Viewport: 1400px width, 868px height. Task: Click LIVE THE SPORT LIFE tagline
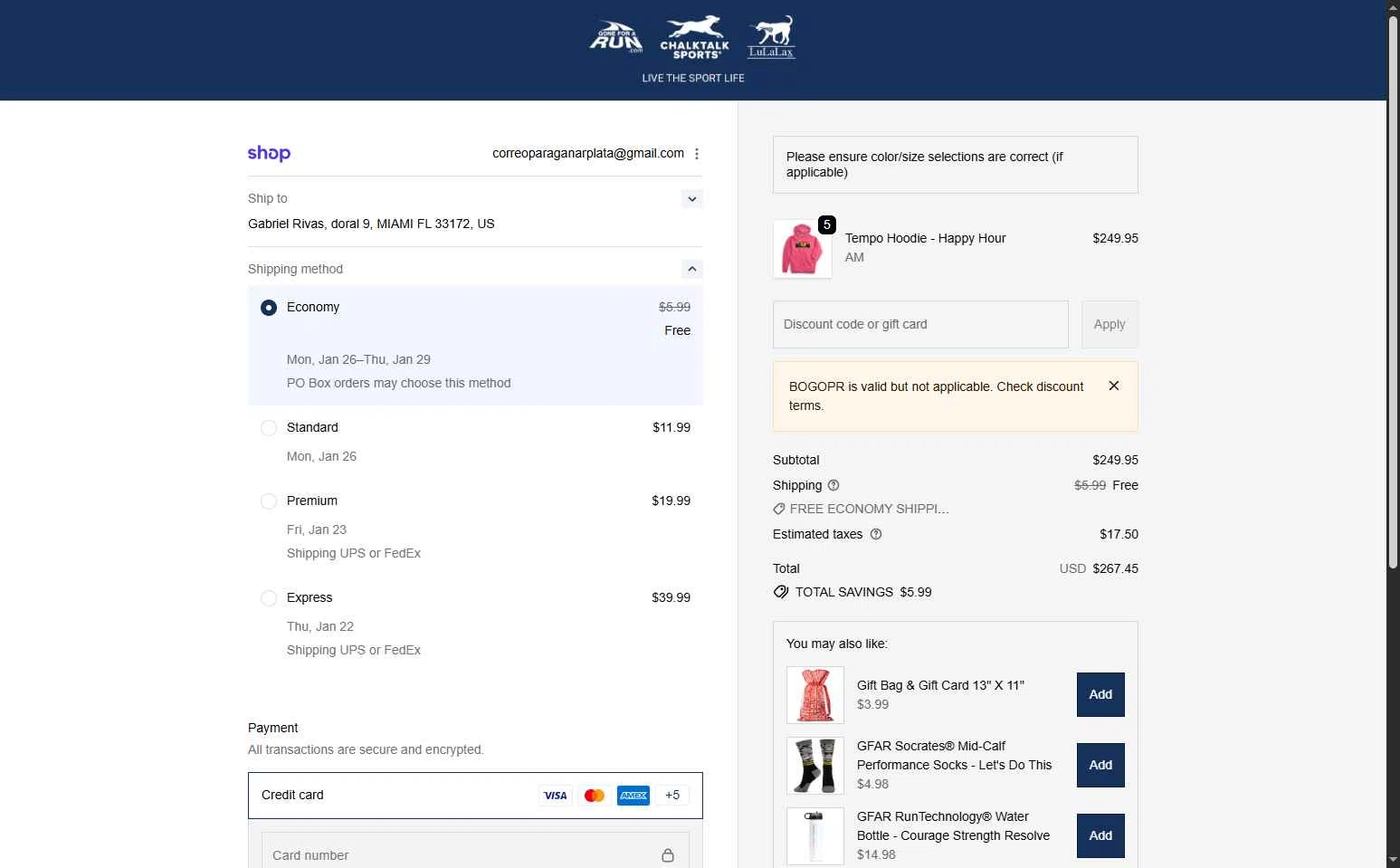click(x=693, y=78)
